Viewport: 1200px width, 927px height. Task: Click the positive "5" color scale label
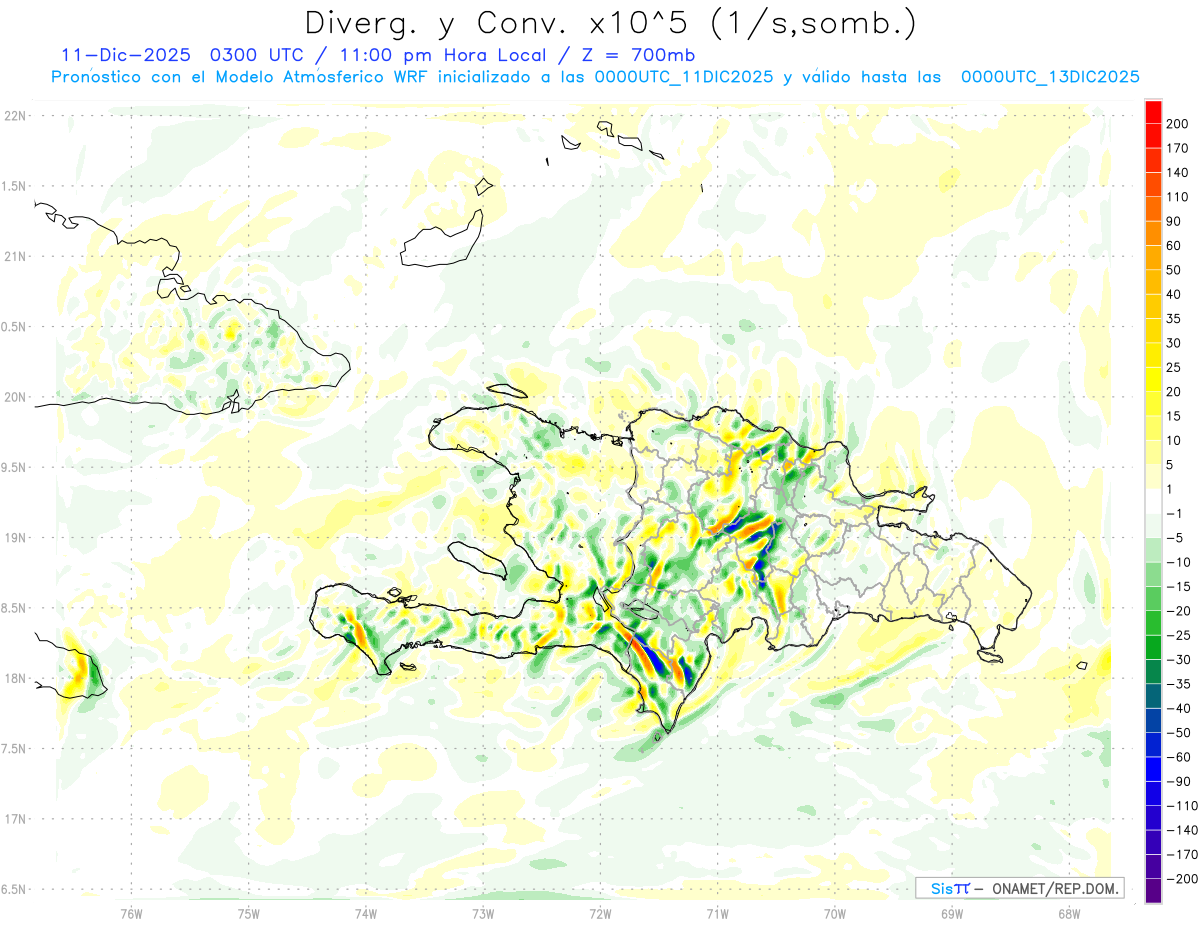[x=1170, y=465]
